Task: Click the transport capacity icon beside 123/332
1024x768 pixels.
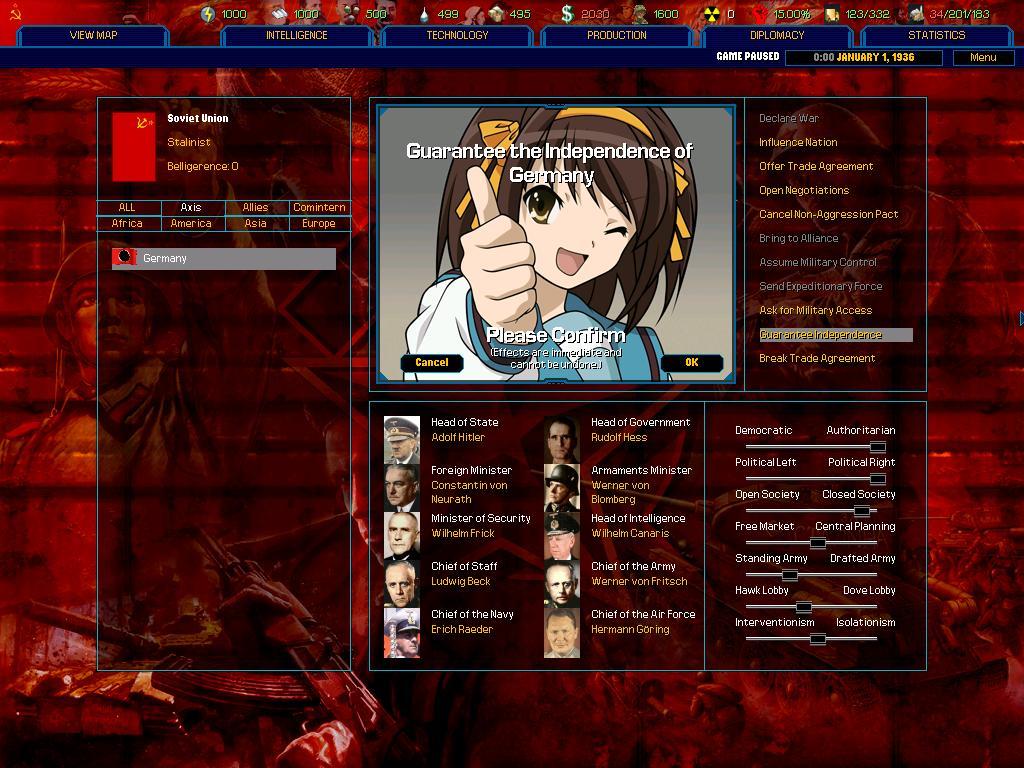Action: click(x=832, y=14)
